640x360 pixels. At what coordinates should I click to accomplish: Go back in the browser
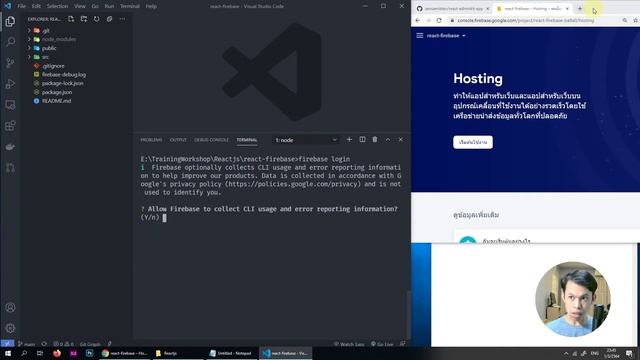(x=418, y=20)
